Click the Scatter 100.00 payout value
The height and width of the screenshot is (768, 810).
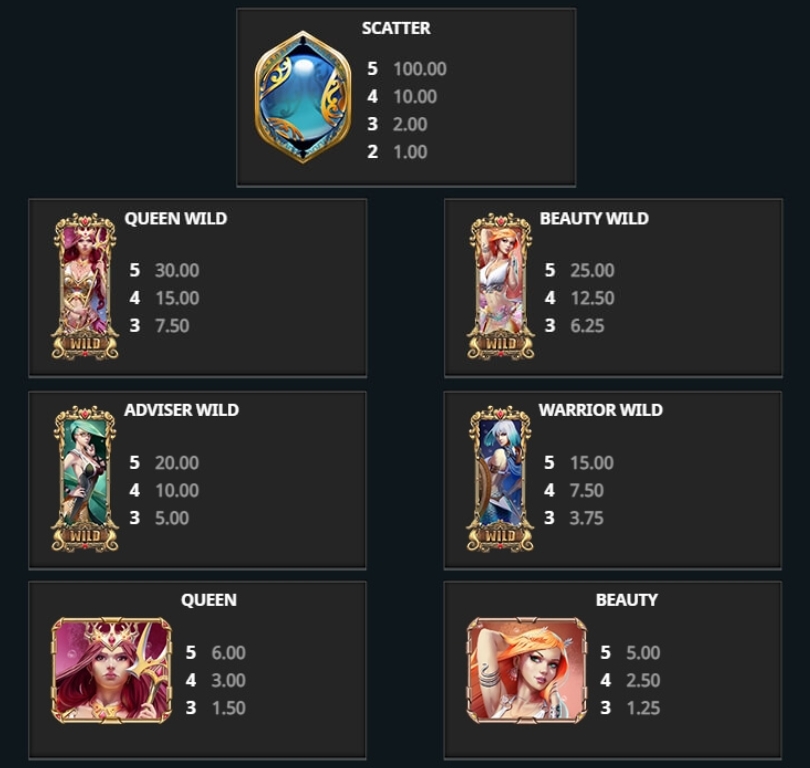coord(420,69)
